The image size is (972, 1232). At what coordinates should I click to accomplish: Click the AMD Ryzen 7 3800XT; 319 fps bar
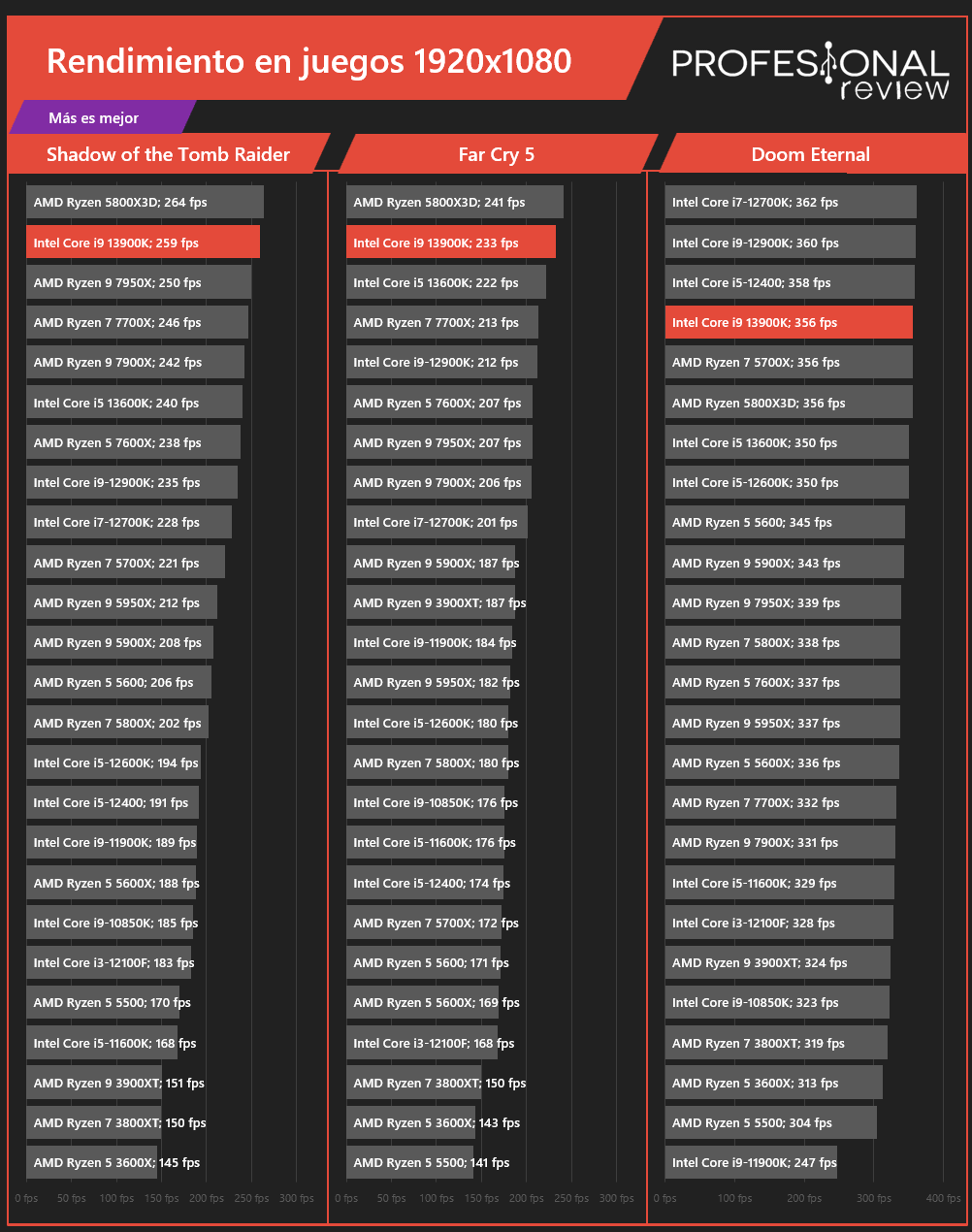click(776, 1043)
